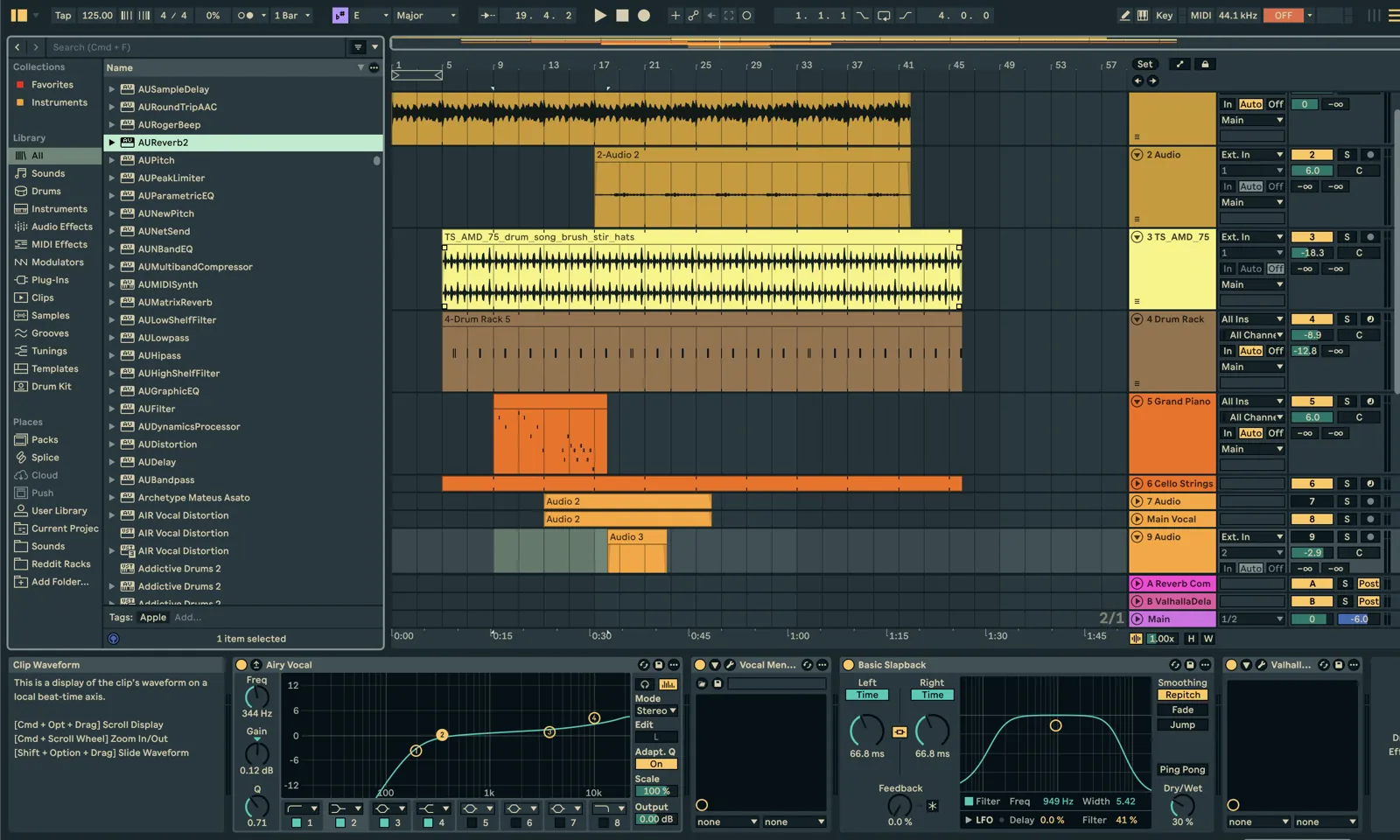Toggle the Automation Arm icon

click(693, 15)
